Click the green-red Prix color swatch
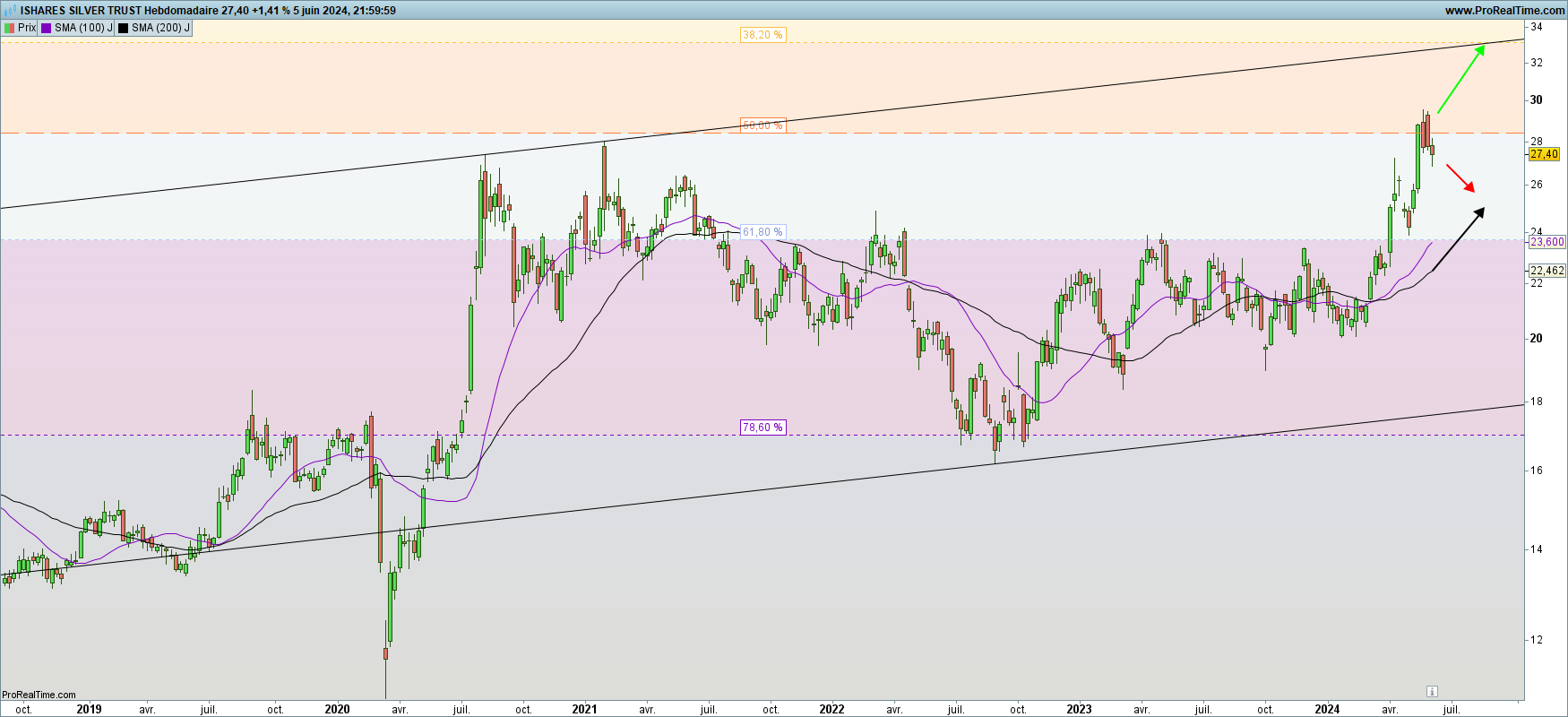Screen dimensions: 1568x717 [9, 28]
